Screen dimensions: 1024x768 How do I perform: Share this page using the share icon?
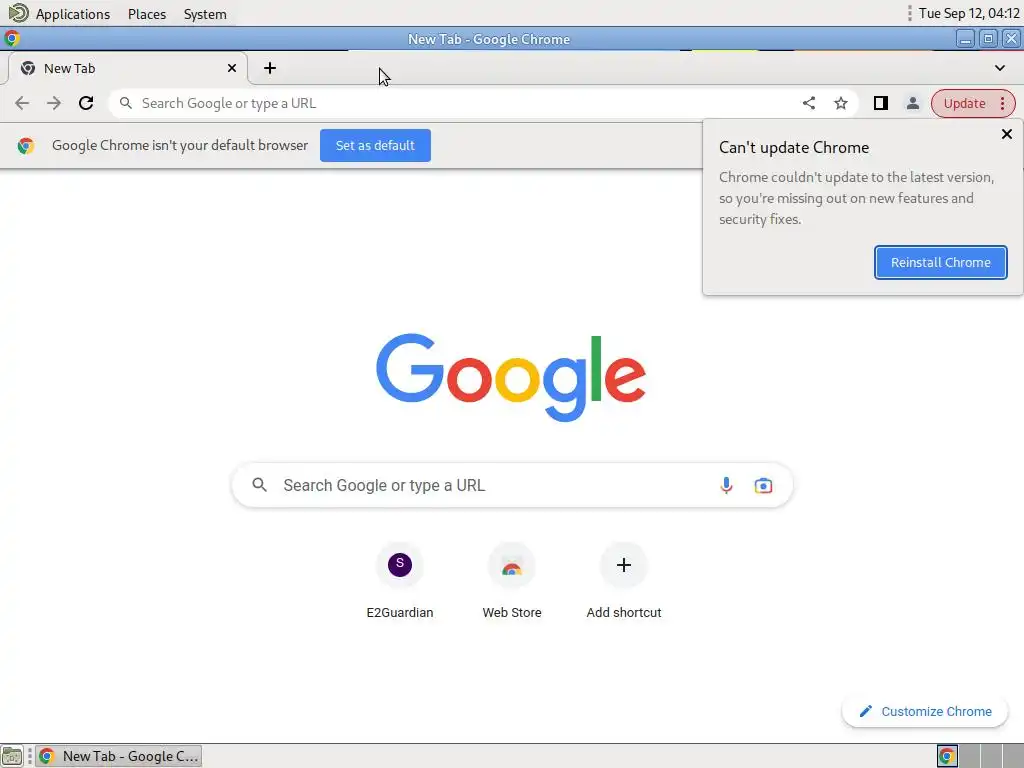(x=808, y=103)
